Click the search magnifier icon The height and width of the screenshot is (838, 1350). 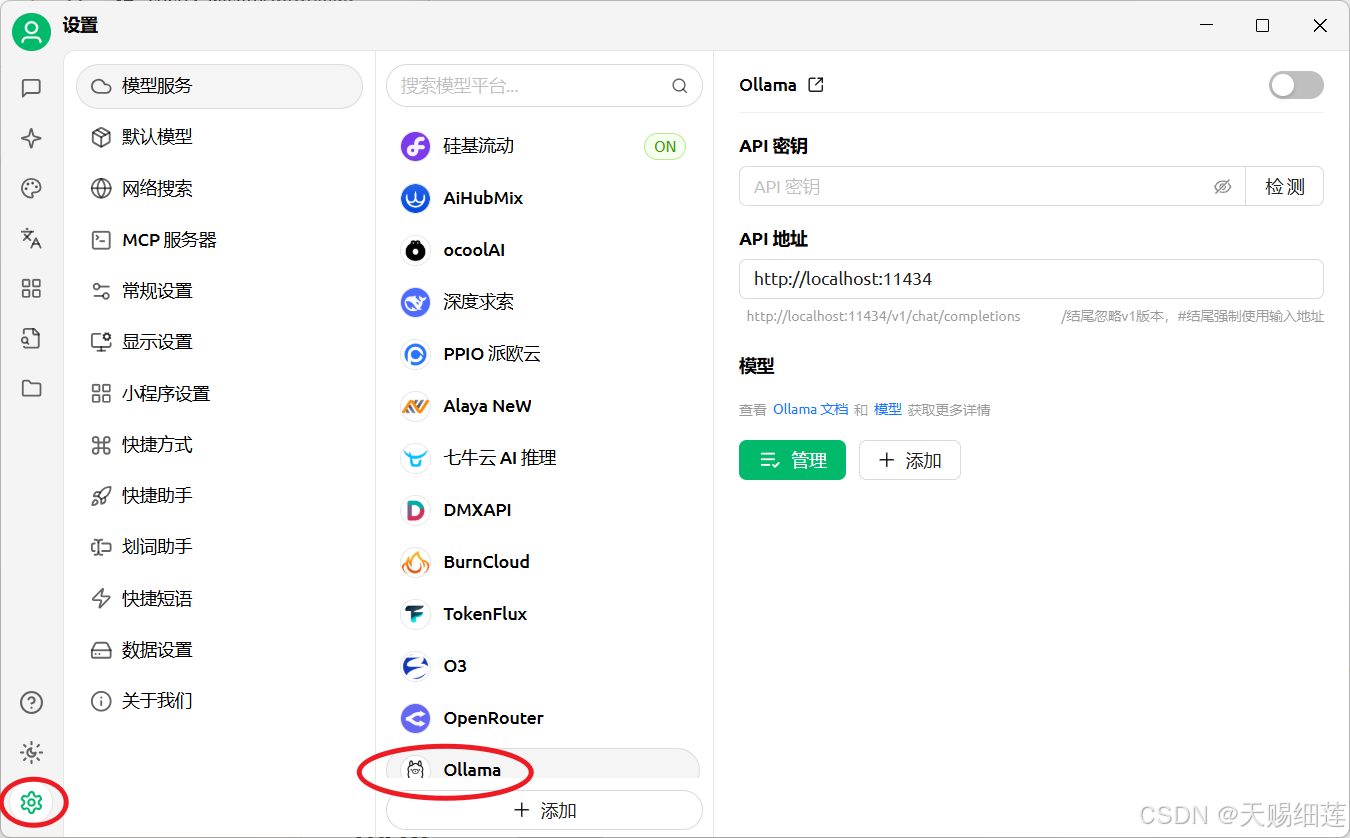coord(680,86)
